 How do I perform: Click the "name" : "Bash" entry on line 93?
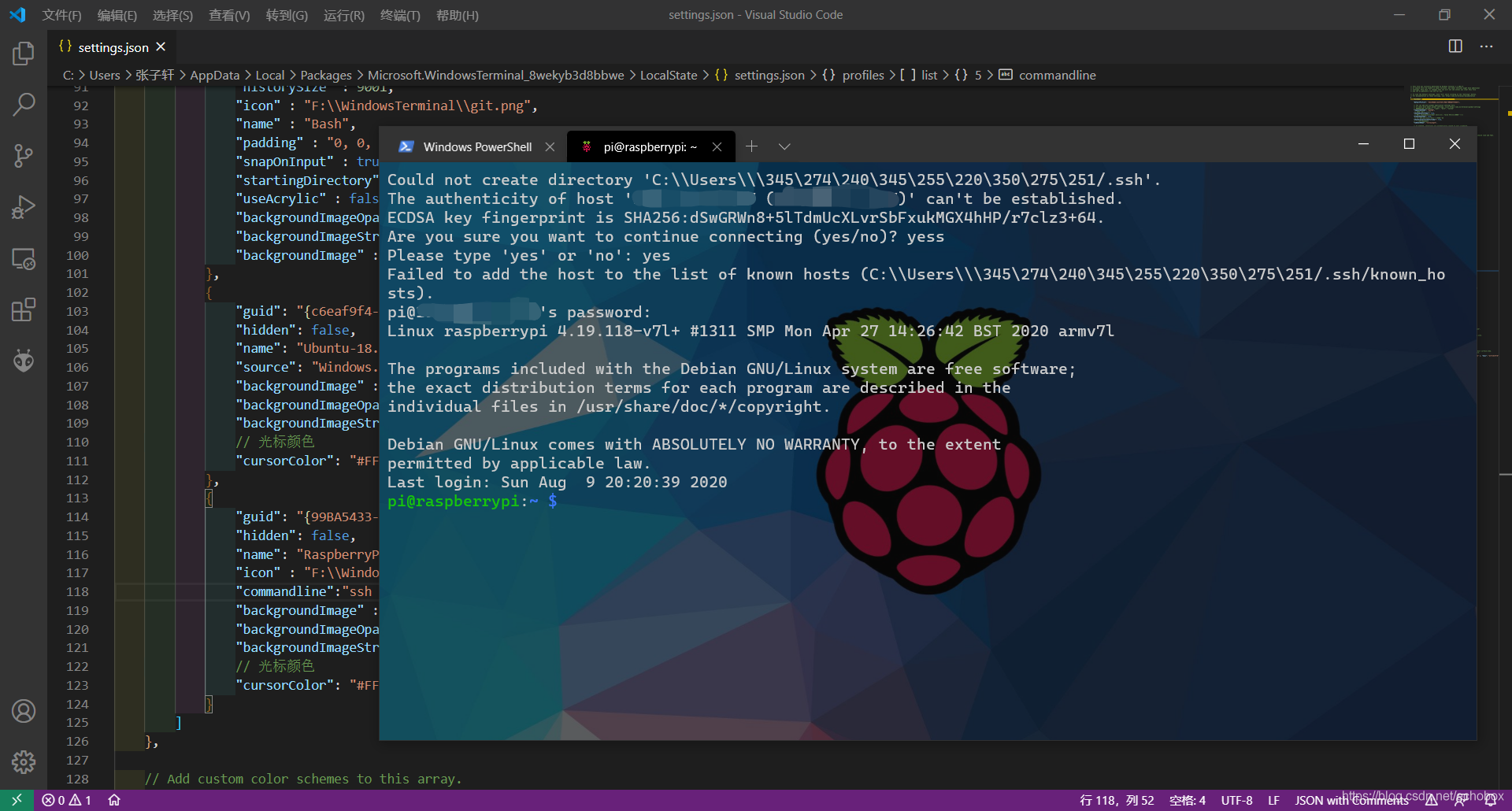[295, 124]
